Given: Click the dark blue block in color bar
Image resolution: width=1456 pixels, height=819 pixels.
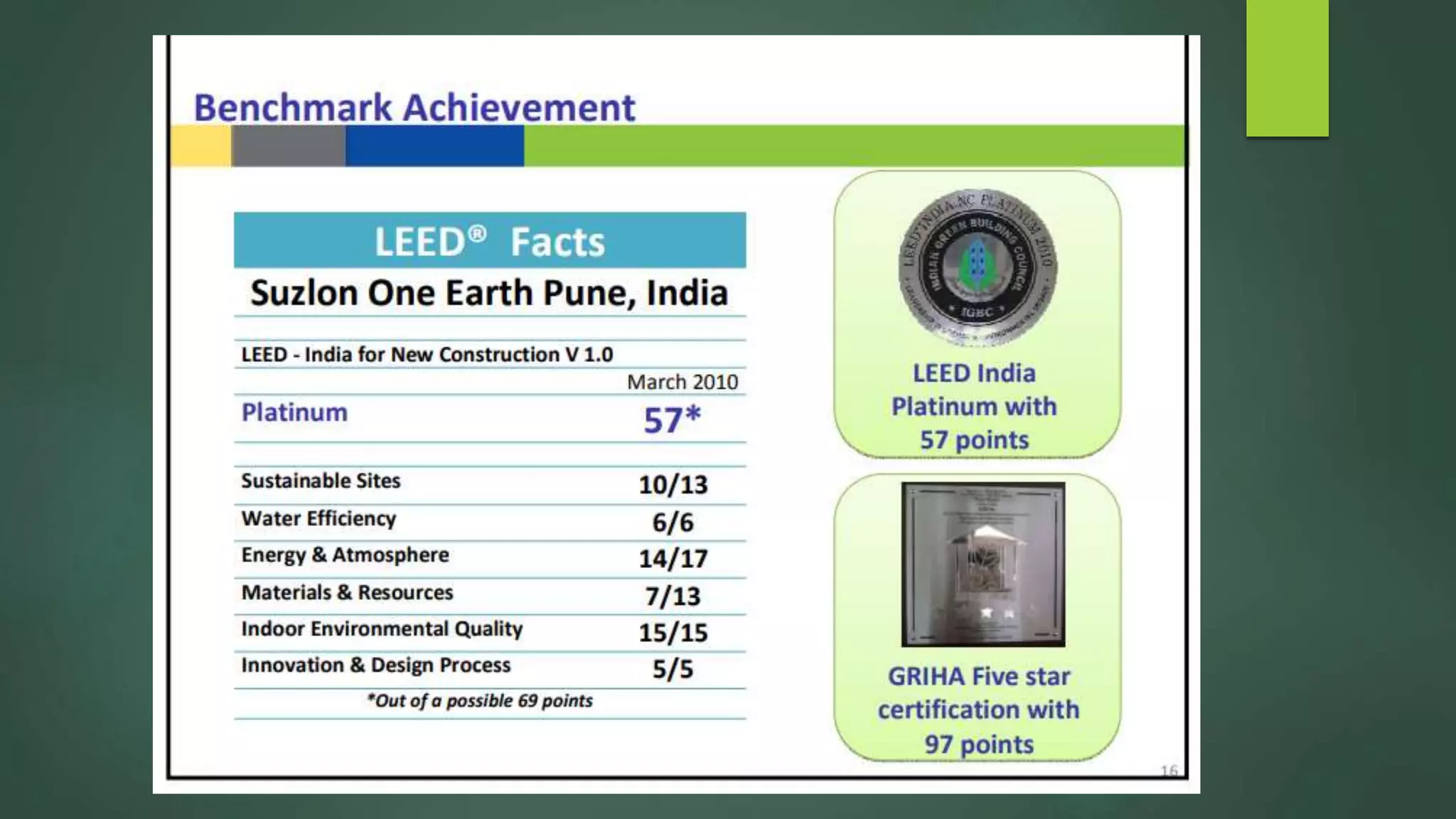Looking at the screenshot, I should [x=434, y=146].
